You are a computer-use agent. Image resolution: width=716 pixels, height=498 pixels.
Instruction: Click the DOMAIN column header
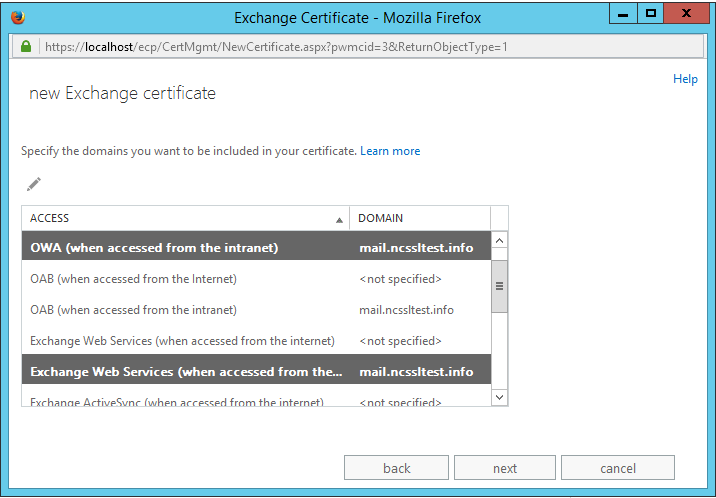420,218
